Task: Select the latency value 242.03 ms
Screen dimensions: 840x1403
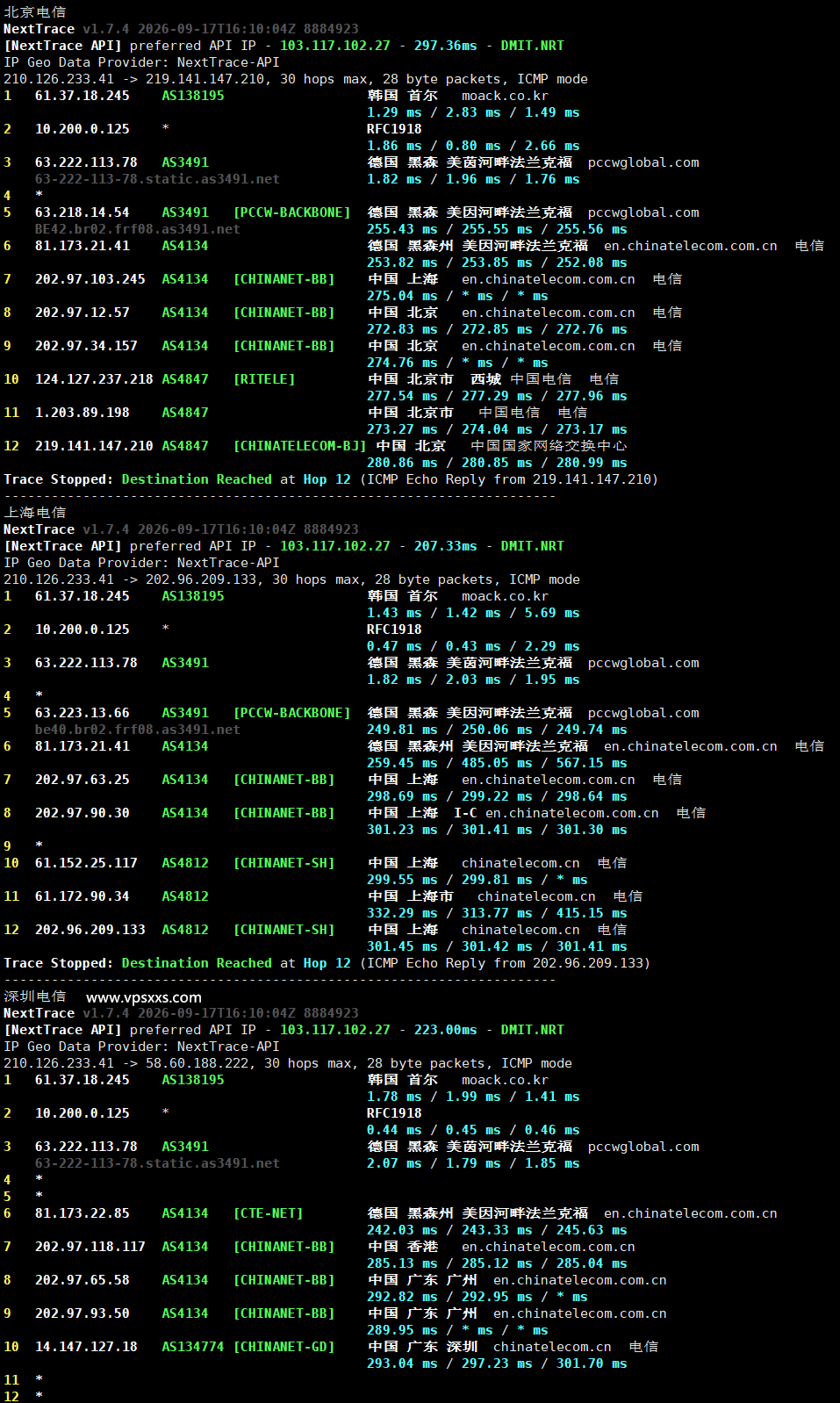Action: tap(402, 1230)
